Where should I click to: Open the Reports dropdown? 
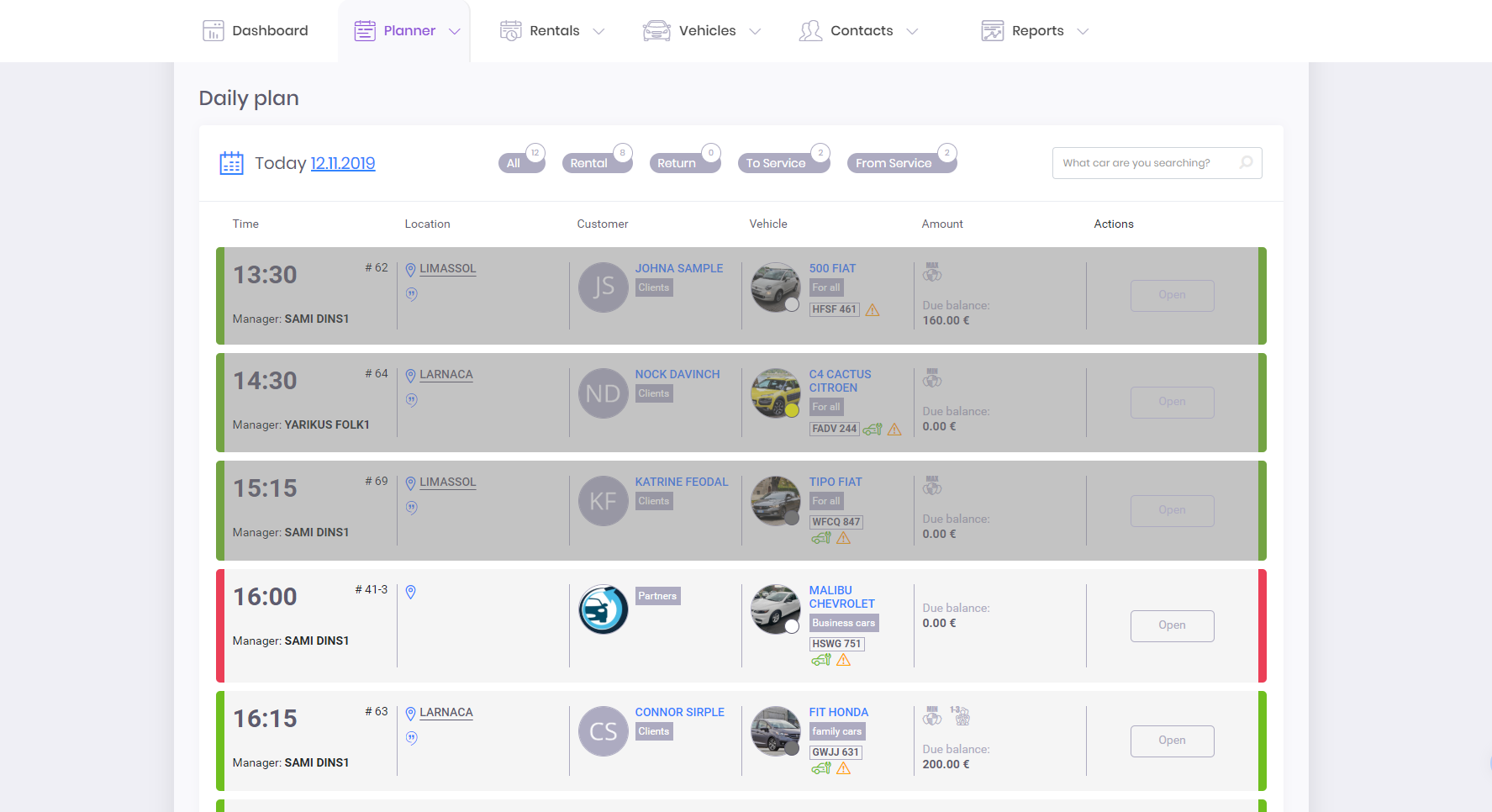1084,31
